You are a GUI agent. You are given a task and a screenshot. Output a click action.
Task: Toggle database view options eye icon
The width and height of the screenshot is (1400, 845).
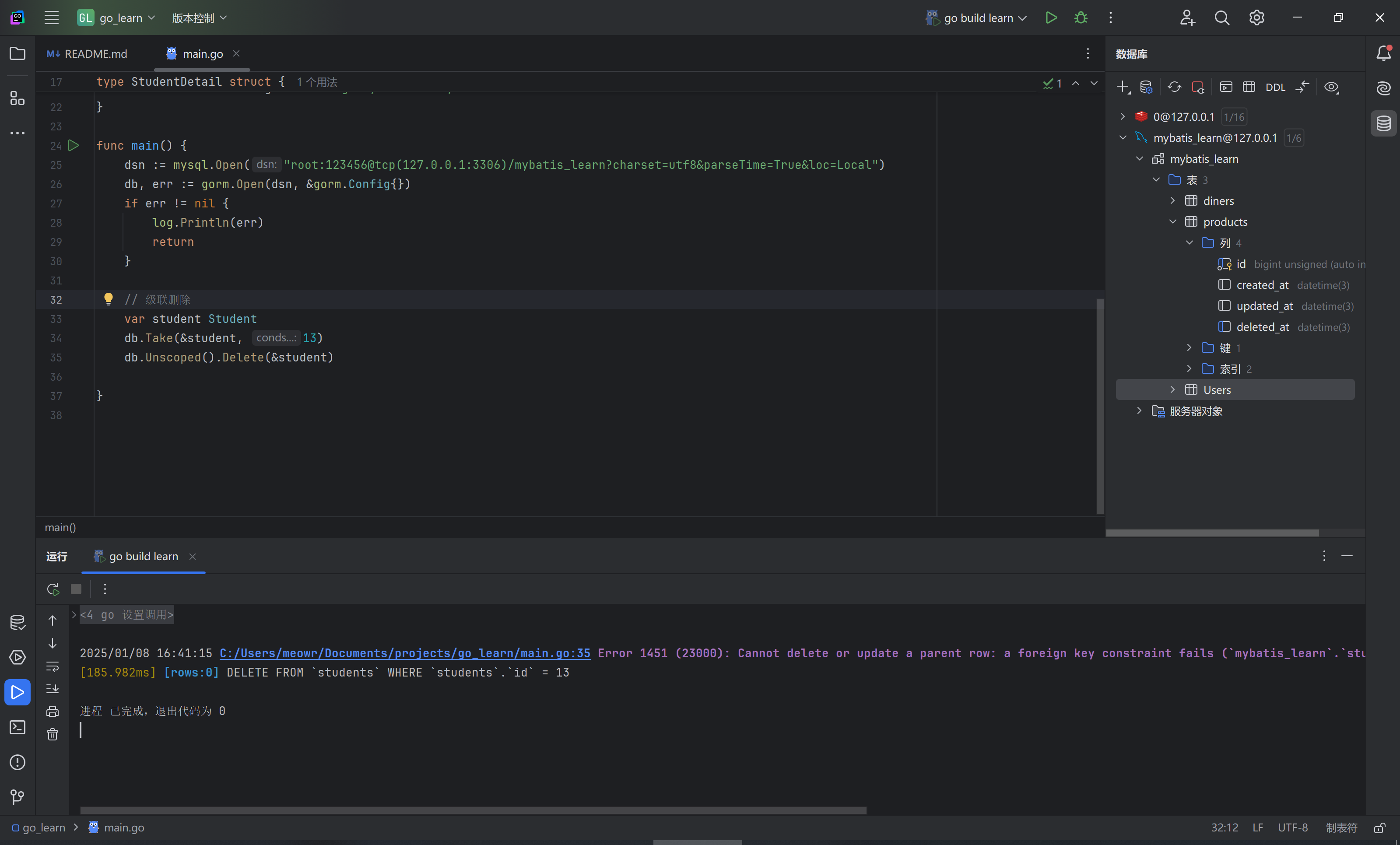coord(1331,87)
